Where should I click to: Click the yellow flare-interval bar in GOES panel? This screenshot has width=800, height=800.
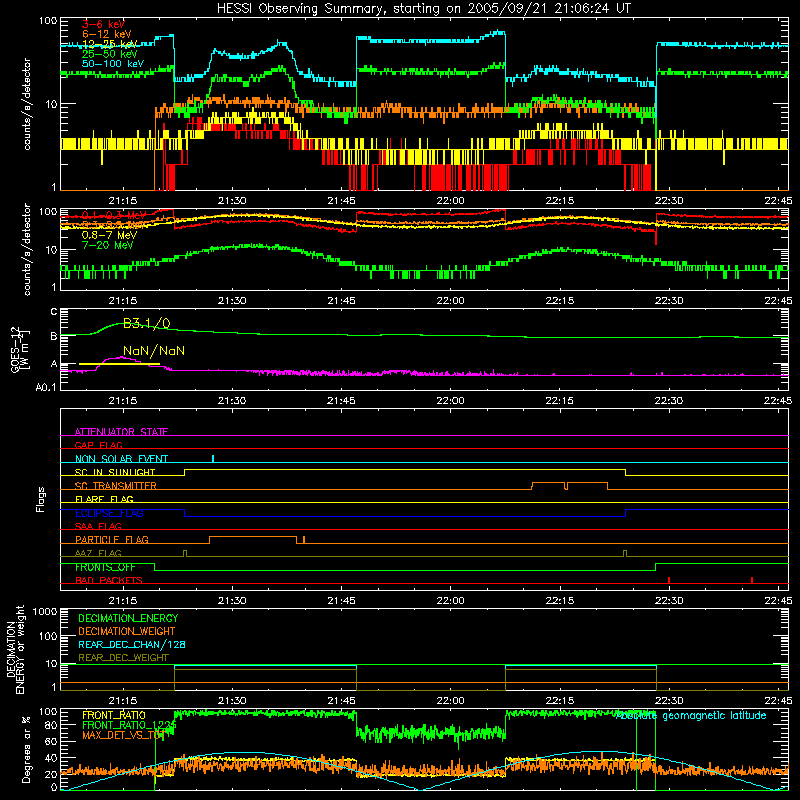(119, 364)
